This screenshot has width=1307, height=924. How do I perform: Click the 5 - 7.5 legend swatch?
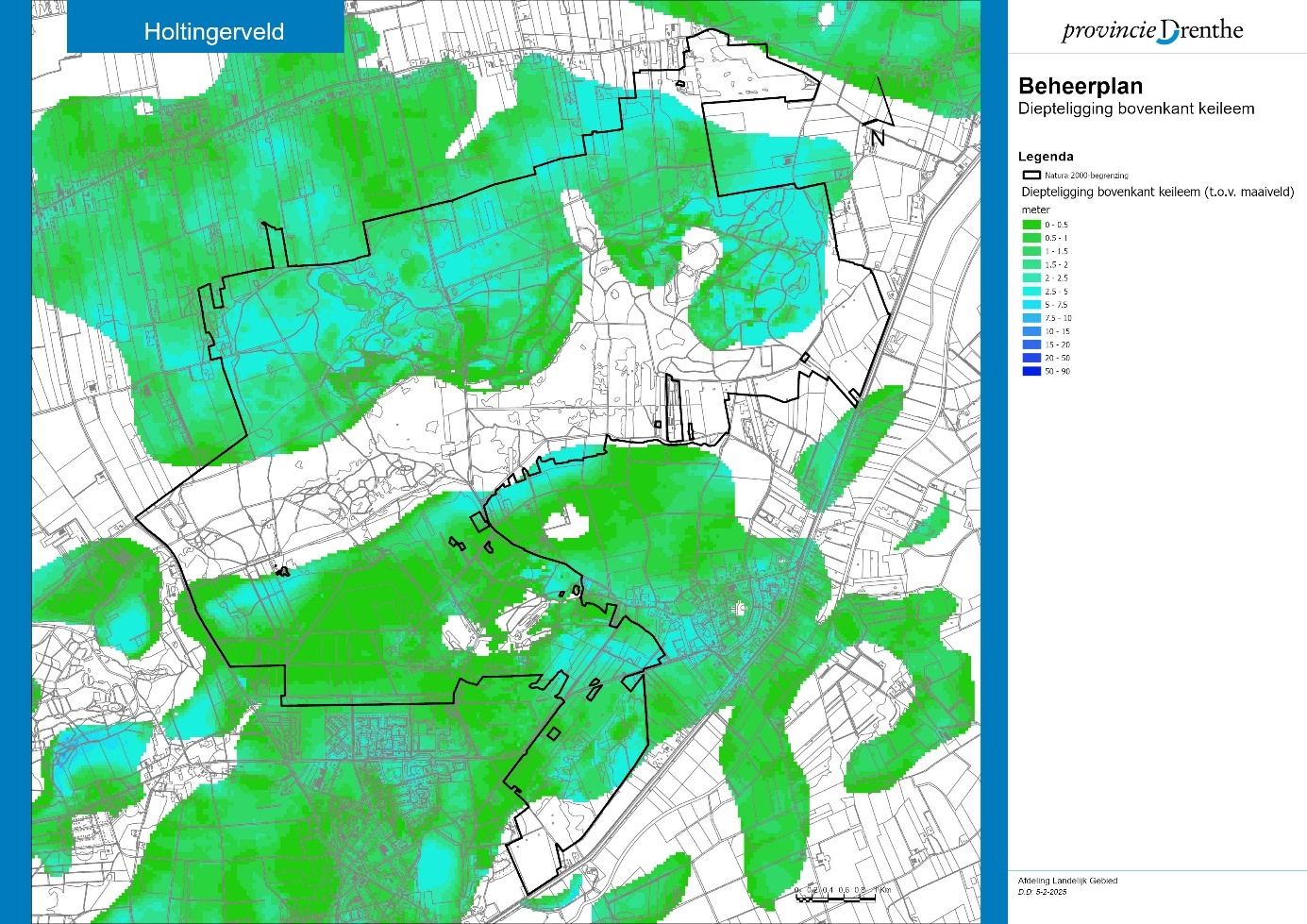(1031, 305)
